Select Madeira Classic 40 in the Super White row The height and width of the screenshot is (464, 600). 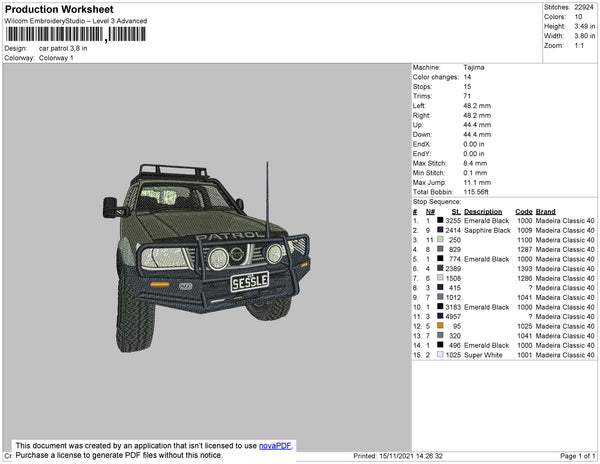(565, 355)
